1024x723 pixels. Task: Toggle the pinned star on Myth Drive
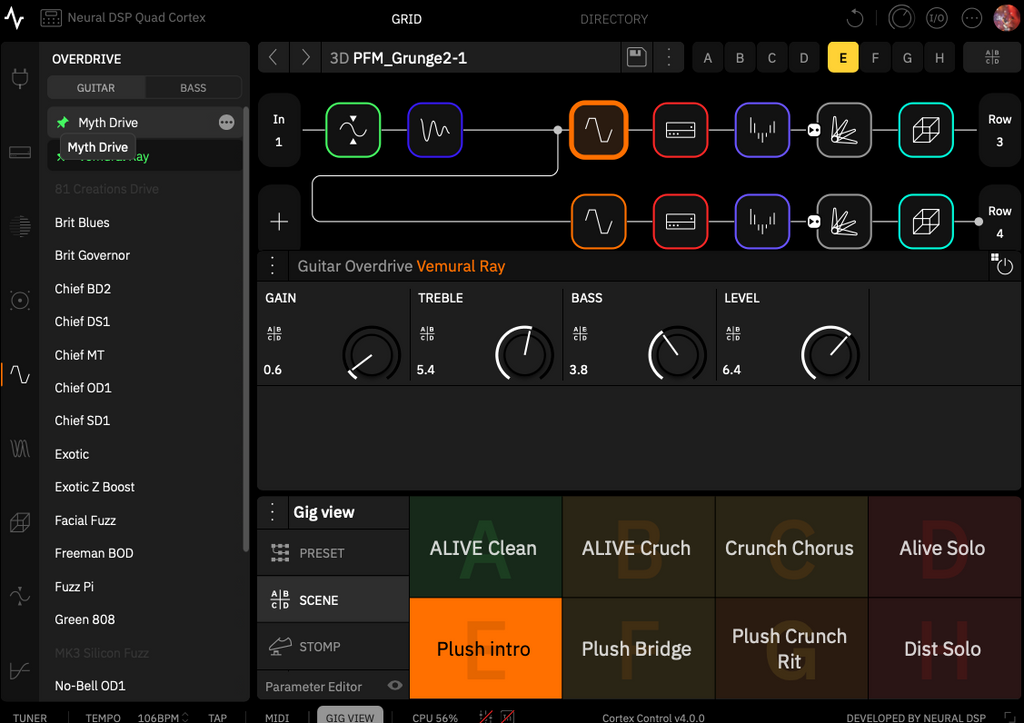pyautogui.click(x=63, y=122)
